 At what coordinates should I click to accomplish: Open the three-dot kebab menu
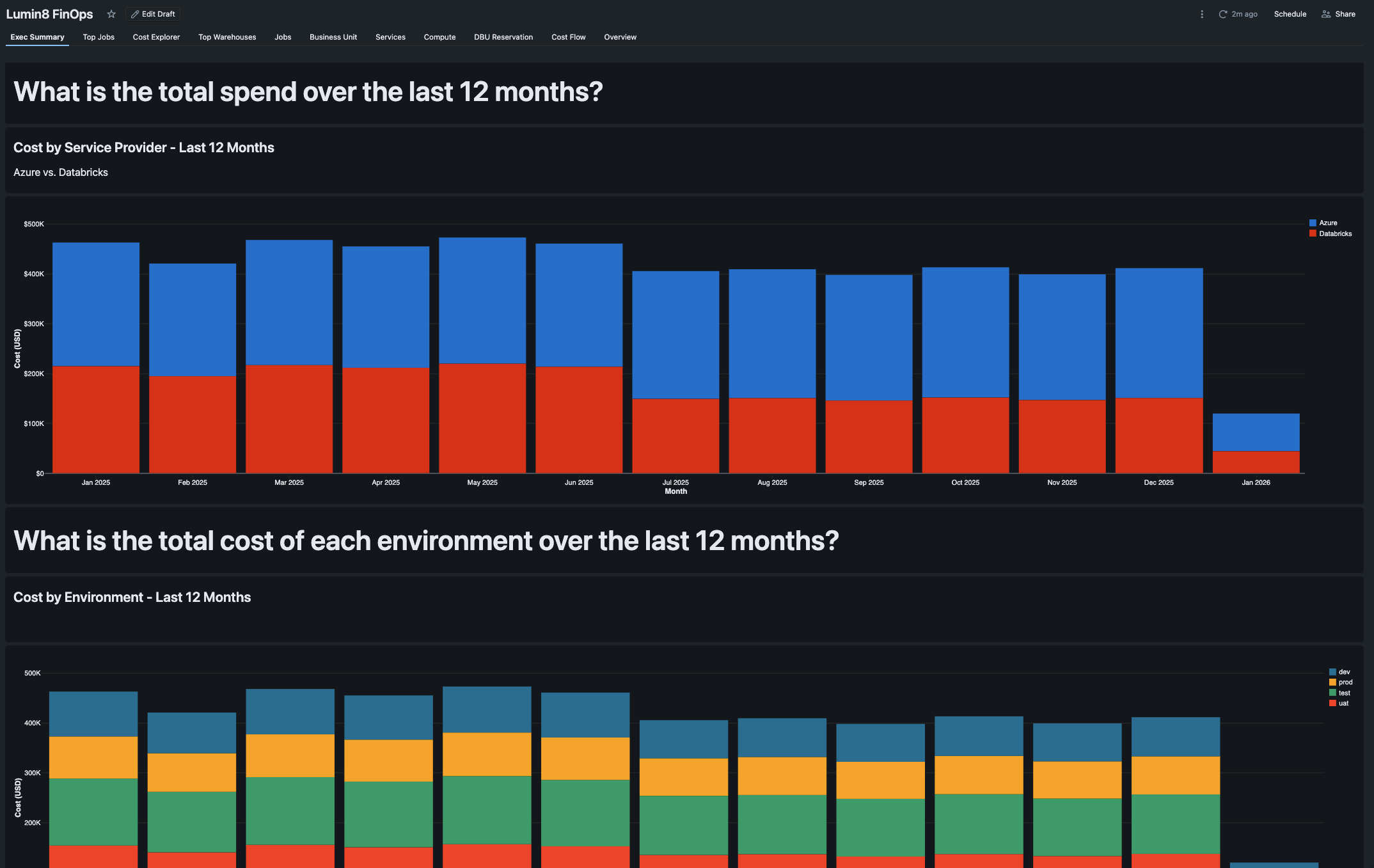(1201, 14)
